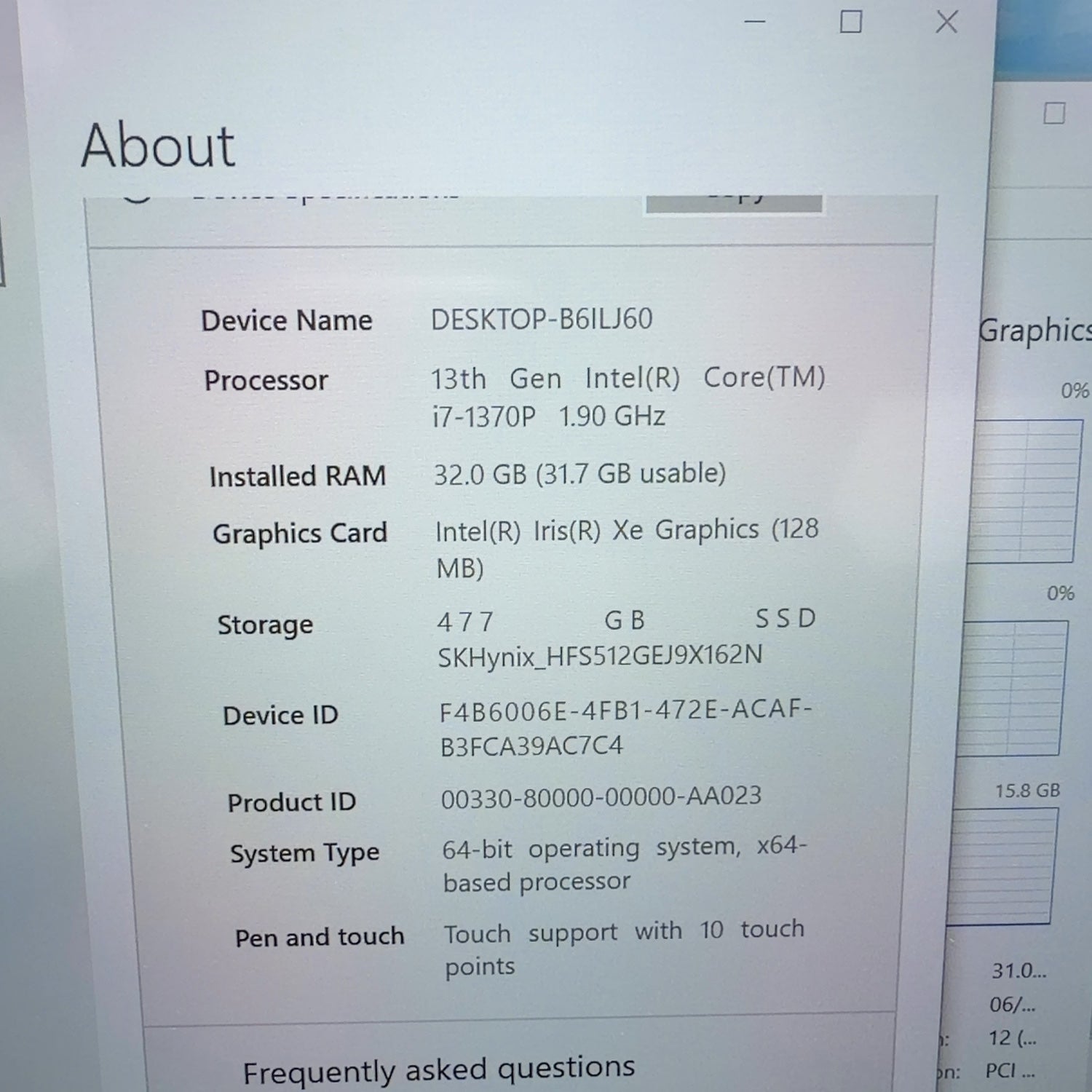1092x1092 pixels.
Task: Select device name value DESKTOP-B6ILJ60
Action: point(542,320)
